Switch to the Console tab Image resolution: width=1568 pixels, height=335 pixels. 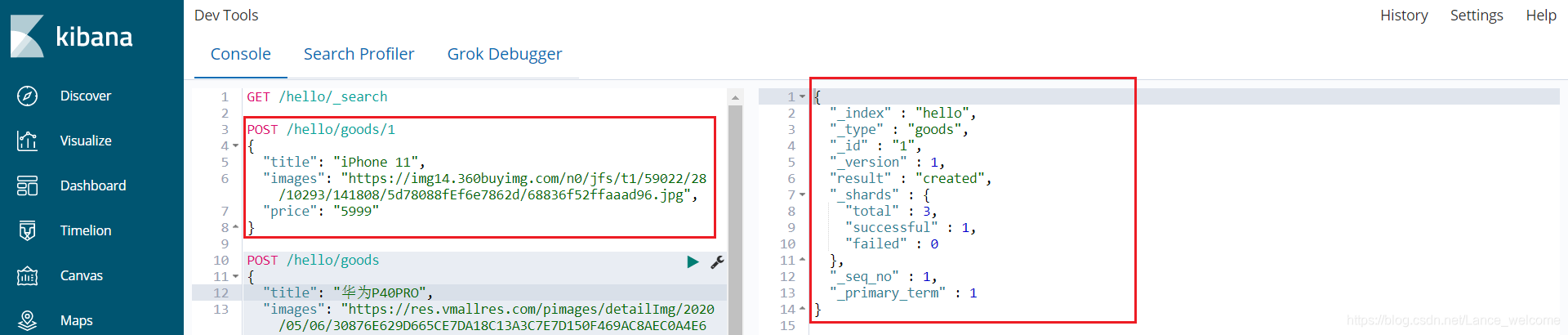coord(241,54)
